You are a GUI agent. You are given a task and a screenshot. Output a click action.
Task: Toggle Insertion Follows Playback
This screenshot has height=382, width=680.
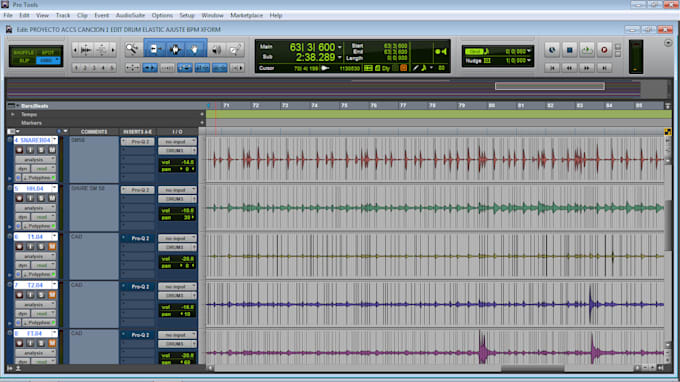click(237, 68)
